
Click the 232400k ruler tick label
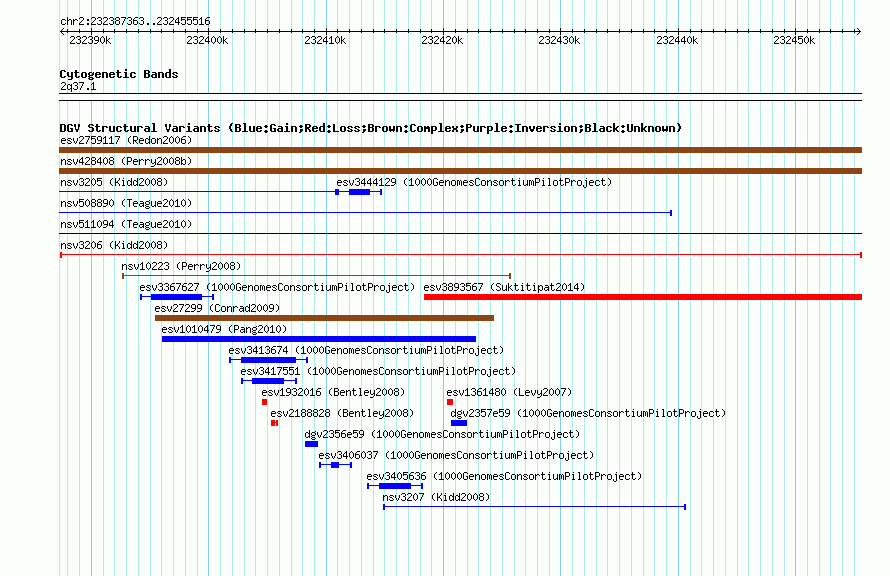pyautogui.click(x=207, y=40)
